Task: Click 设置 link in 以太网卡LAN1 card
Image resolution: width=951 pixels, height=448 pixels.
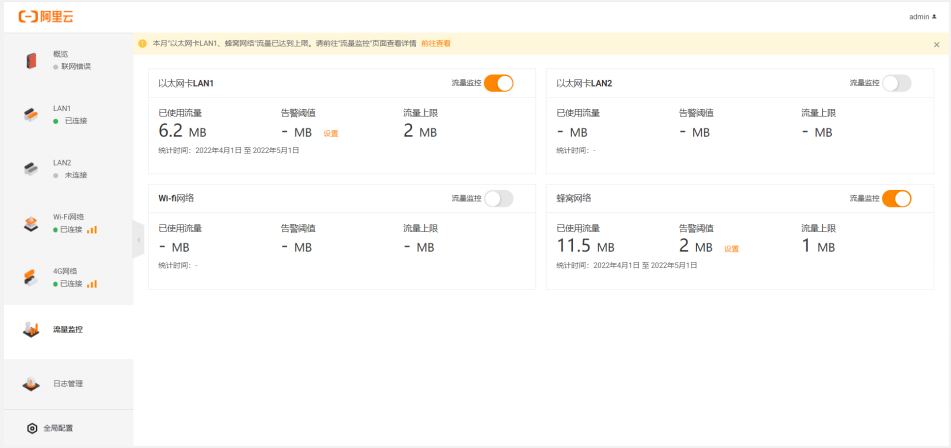Action: tap(331, 133)
